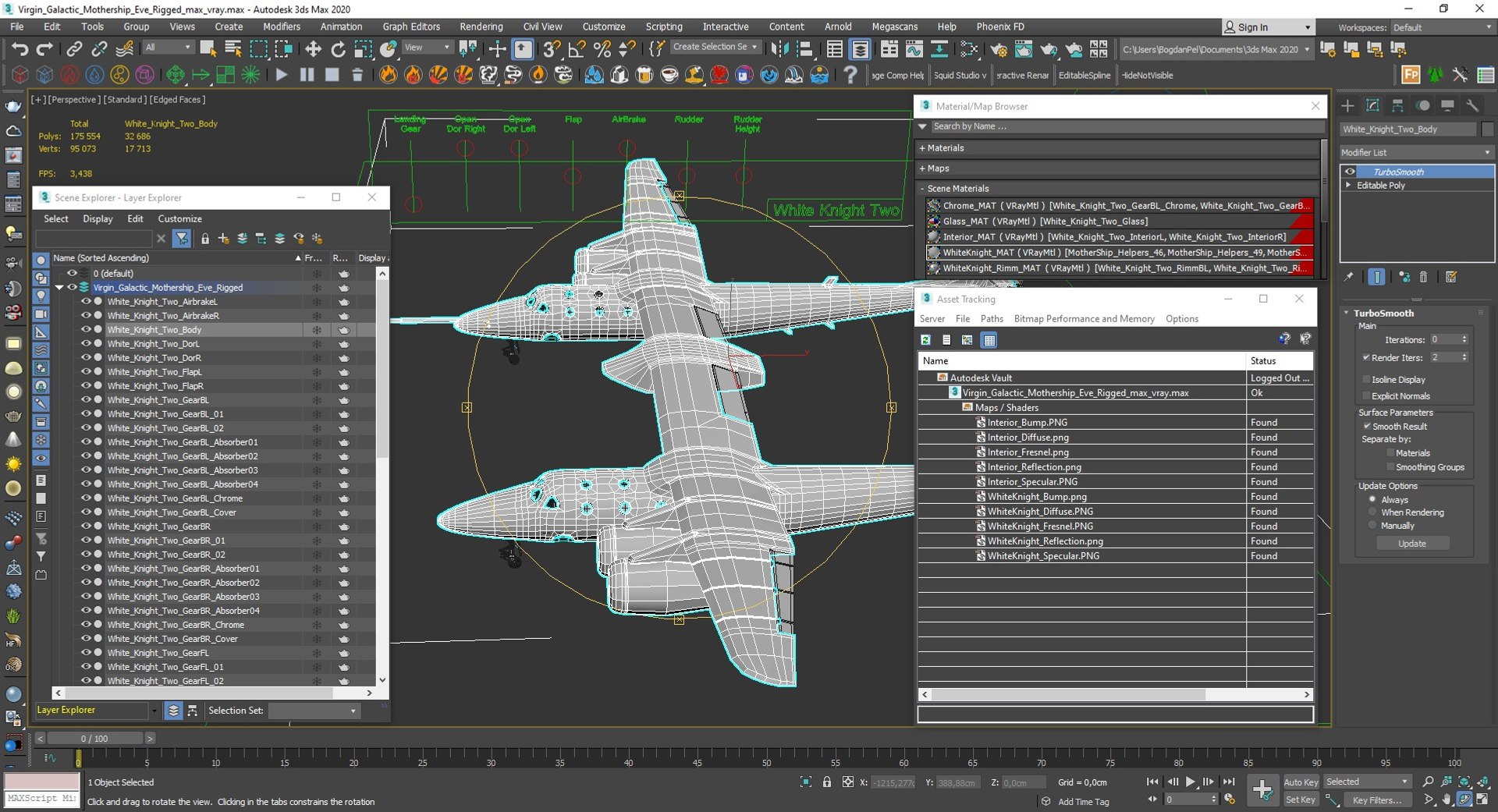Image resolution: width=1498 pixels, height=812 pixels.
Task: Select the Manually update radio option
Action: pos(1372,525)
